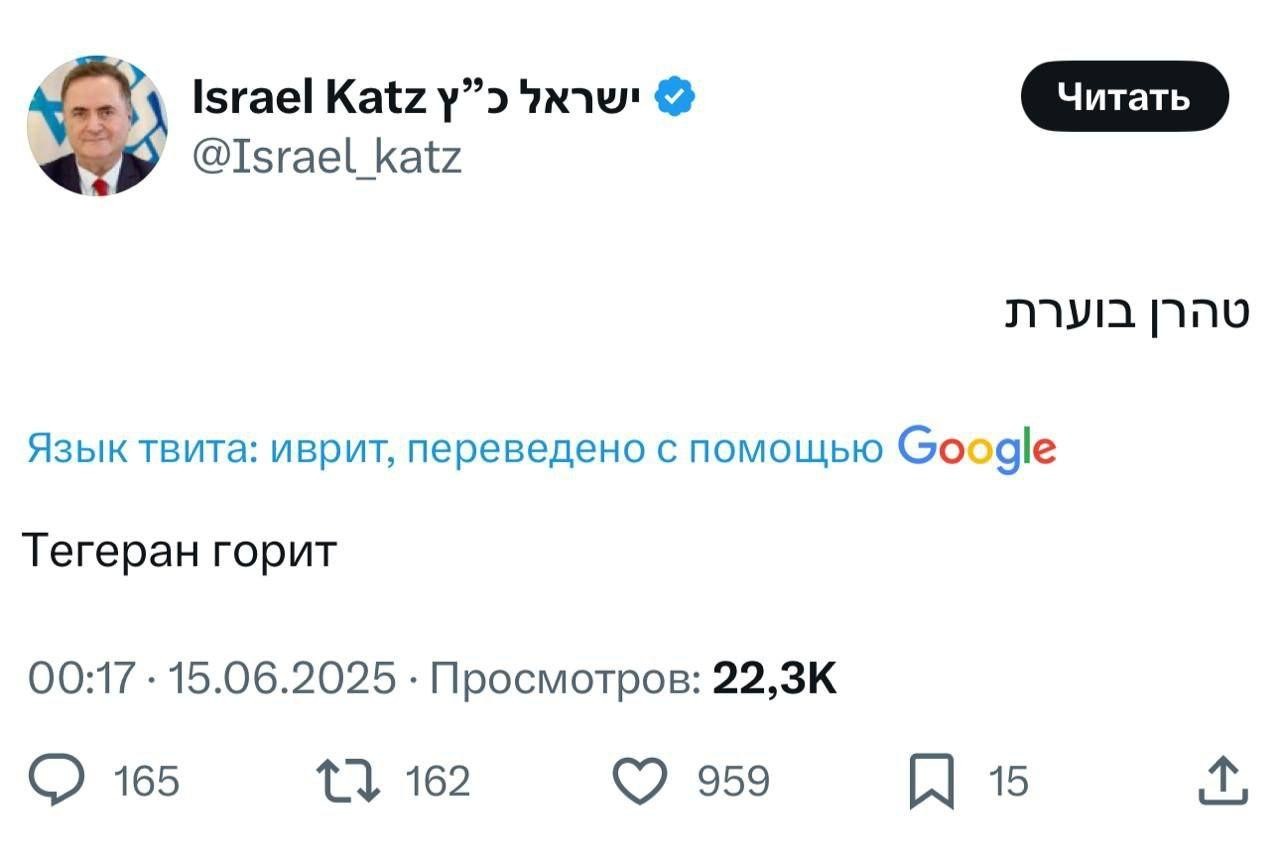The height and width of the screenshot is (866, 1280).
Task: Click the translated text "Тегеран горит"
Action: (180, 551)
